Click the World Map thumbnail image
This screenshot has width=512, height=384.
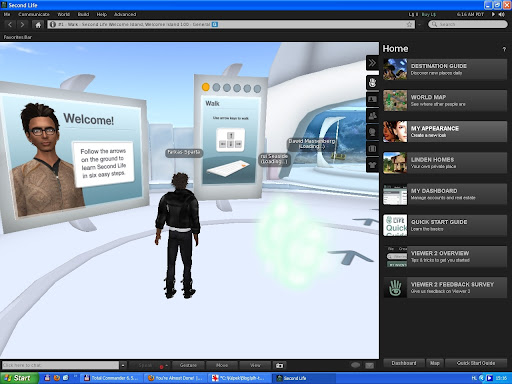(395, 100)
